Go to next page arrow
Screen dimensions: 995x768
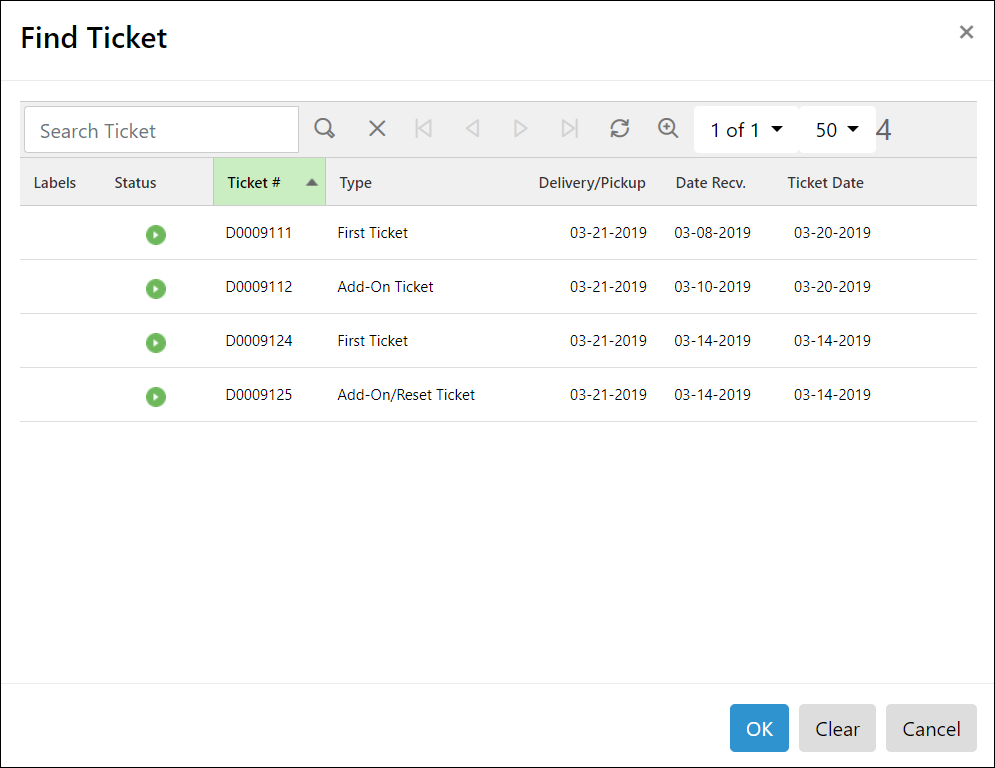(x=520, y=129)
